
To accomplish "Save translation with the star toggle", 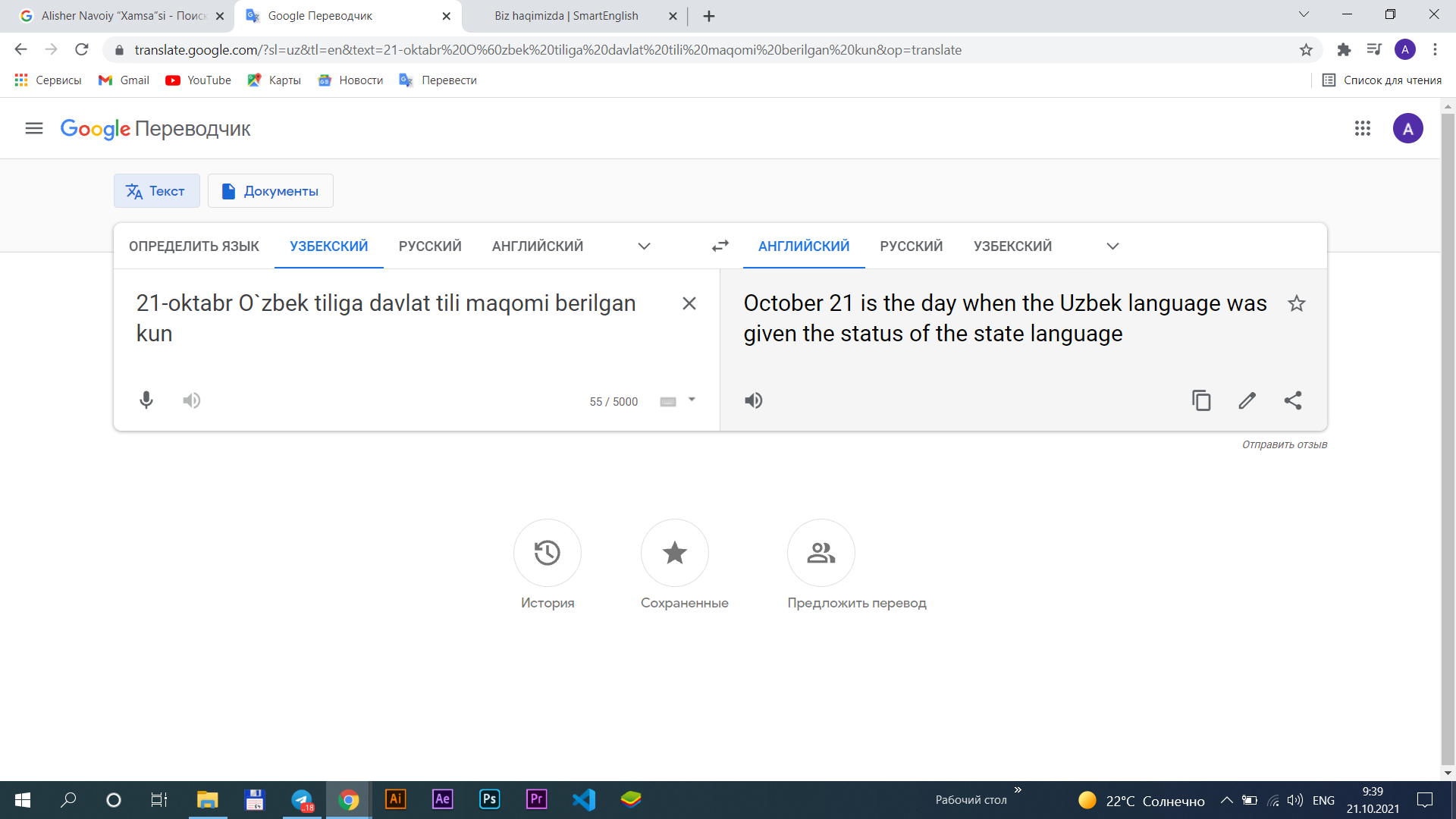I will pyautogui.click(x=1297, y=303).
